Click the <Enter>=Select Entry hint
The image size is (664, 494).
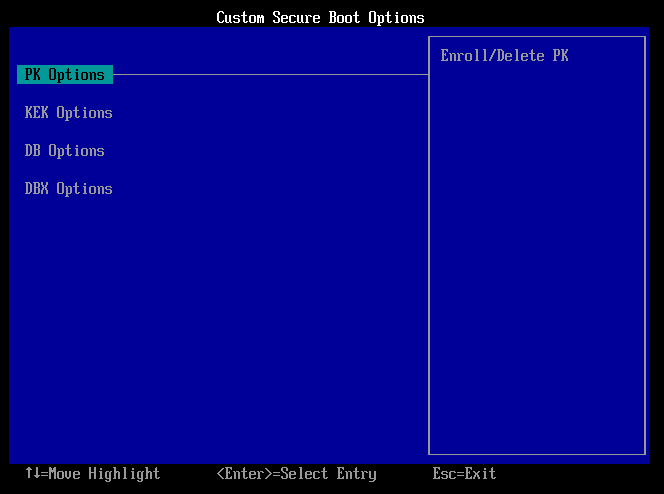click(296, 474)
